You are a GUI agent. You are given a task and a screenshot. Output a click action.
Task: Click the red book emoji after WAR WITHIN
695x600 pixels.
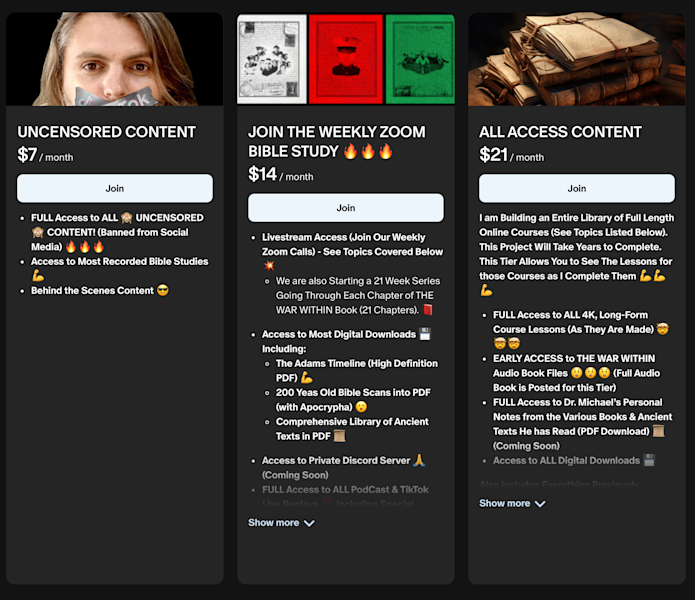pyautogui.click(x=428, y=309)
